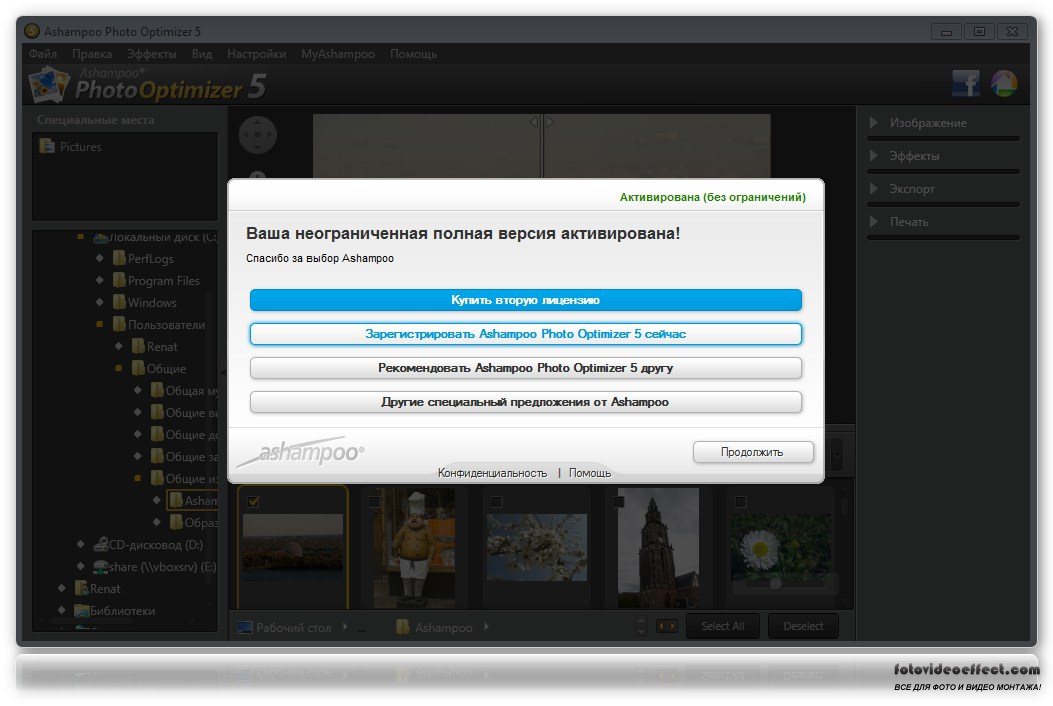Viewport: 1053px width, 706px height.
Task: Uncheck the checkbox on the landscape thumbnail
Action: pos(253,502)
